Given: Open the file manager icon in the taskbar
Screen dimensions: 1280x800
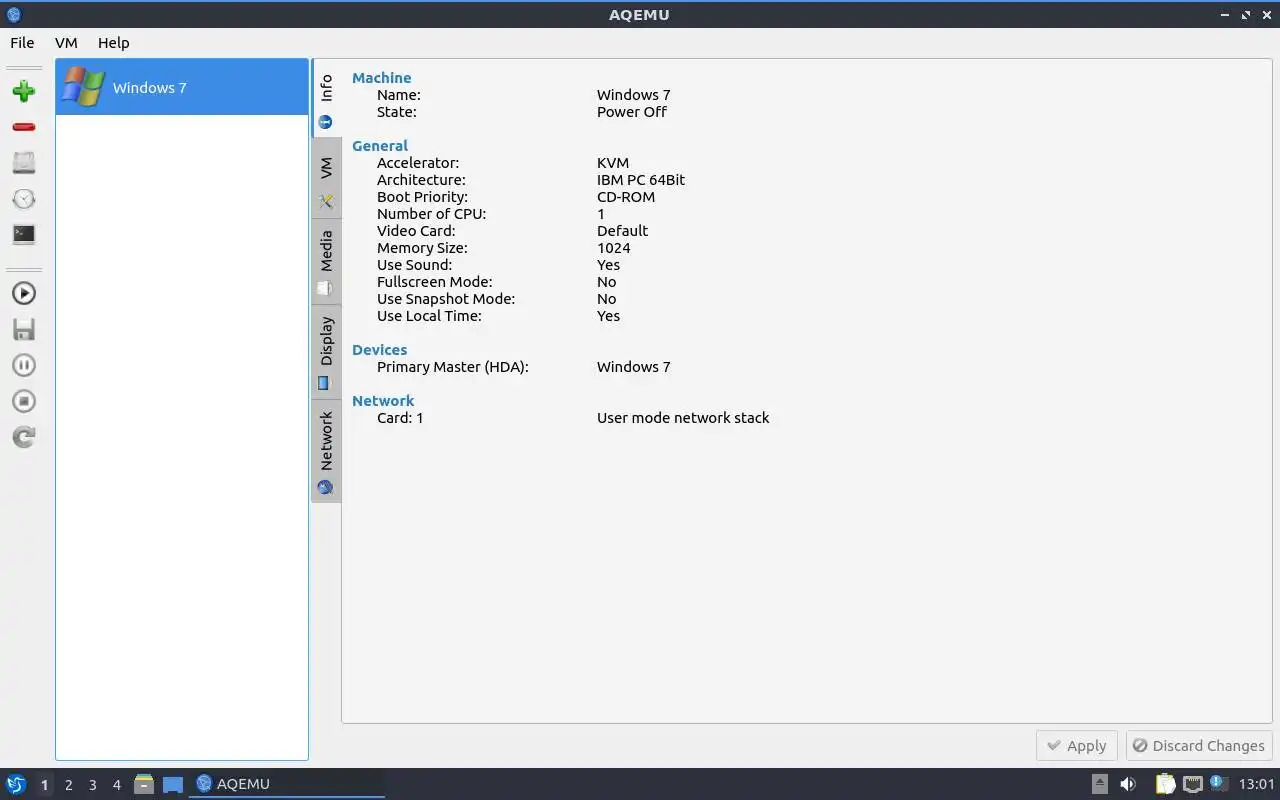Looking at the screenshot, I should 144,784.
